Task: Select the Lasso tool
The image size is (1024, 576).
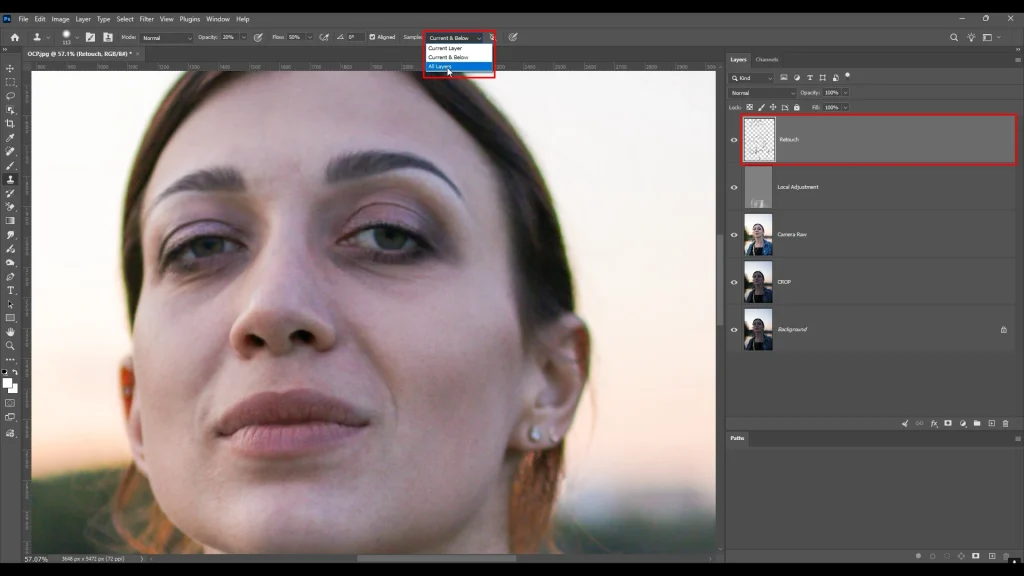Action: tap(10, 96)
